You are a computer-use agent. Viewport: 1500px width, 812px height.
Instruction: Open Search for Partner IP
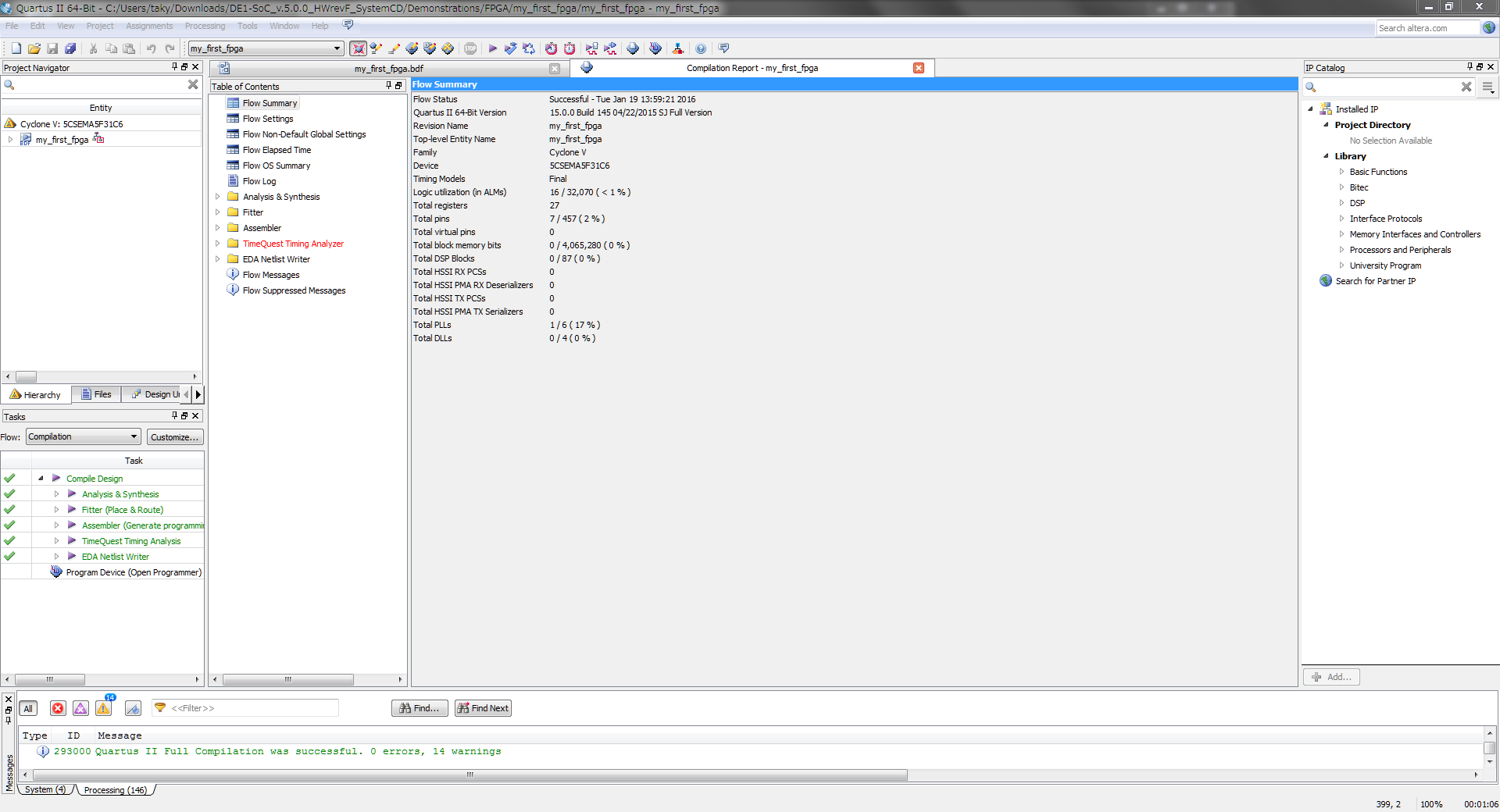pyautogui.click(x=1375, y=281)
